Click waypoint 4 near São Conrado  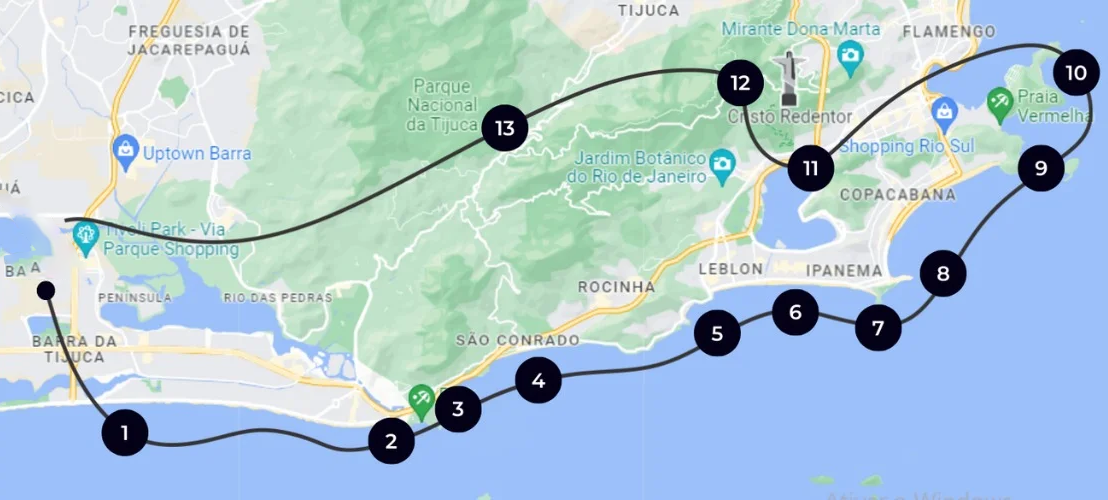coord(538,381)
